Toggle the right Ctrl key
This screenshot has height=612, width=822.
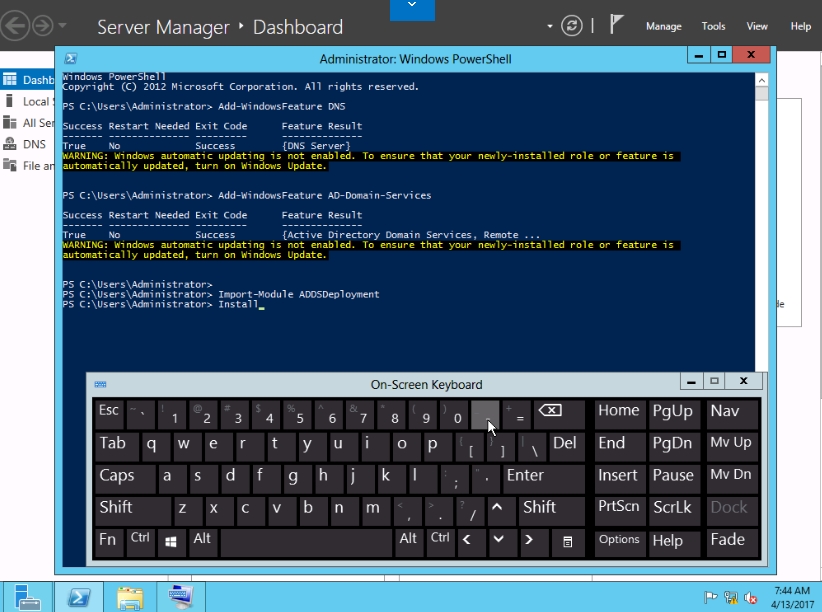pos(440,542)
